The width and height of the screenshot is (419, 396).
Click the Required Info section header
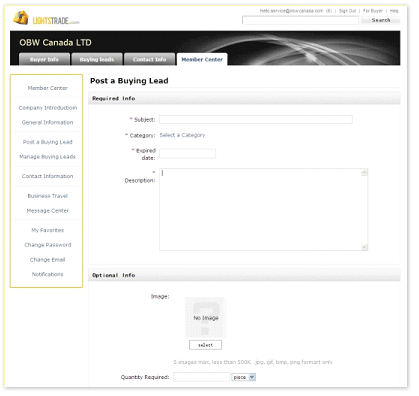(x=244, y=98)
